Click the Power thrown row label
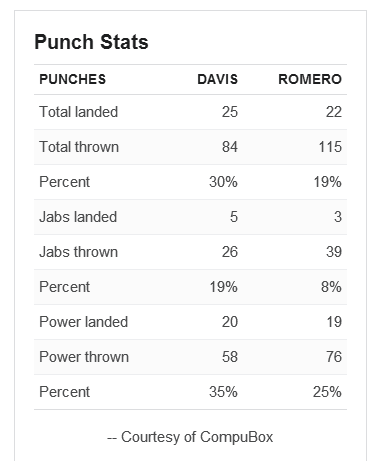The height and width of the screenshot is (461, 377). (x=84, y=357)
